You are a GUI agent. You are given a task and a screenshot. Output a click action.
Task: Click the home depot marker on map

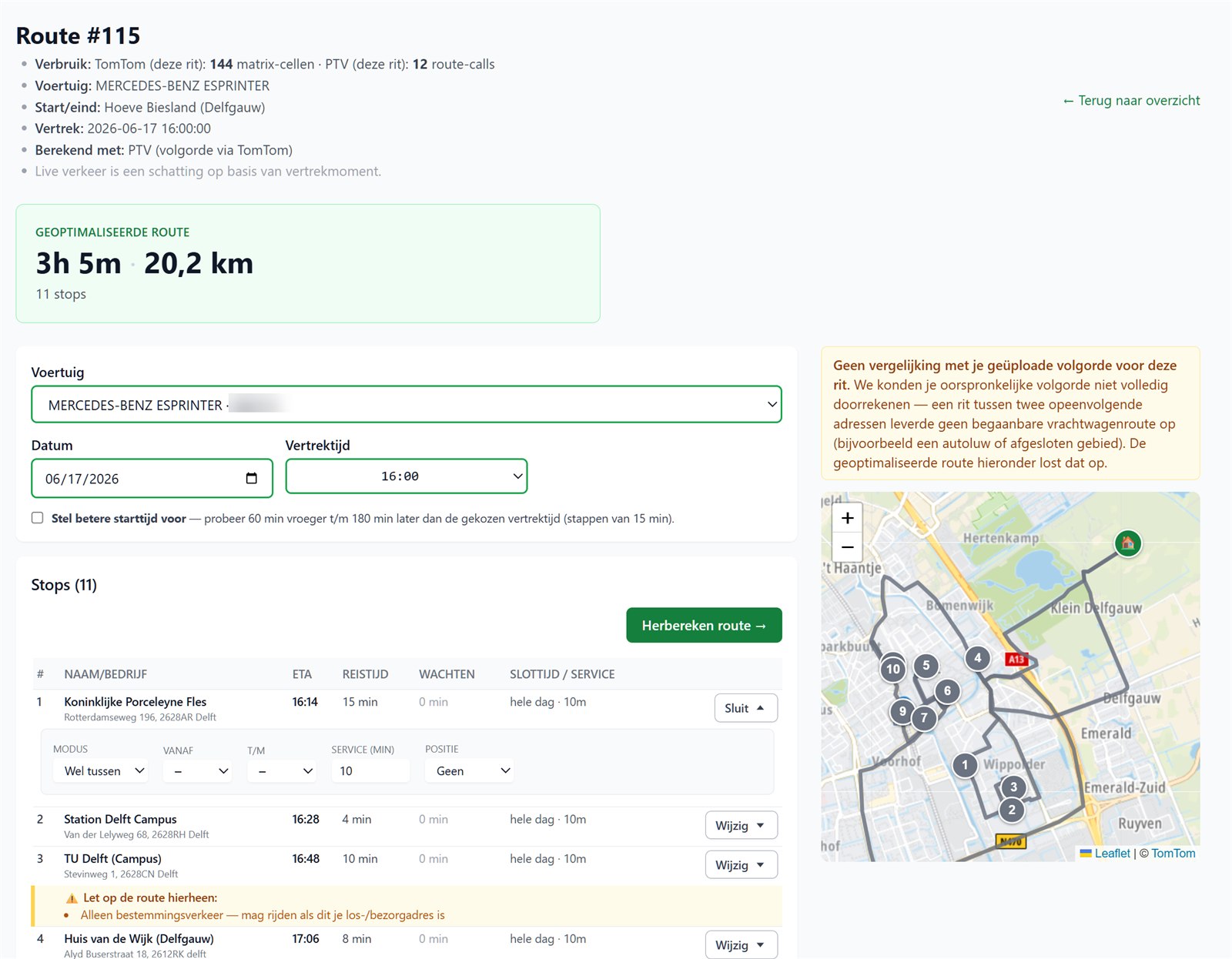pos(1128,543)
